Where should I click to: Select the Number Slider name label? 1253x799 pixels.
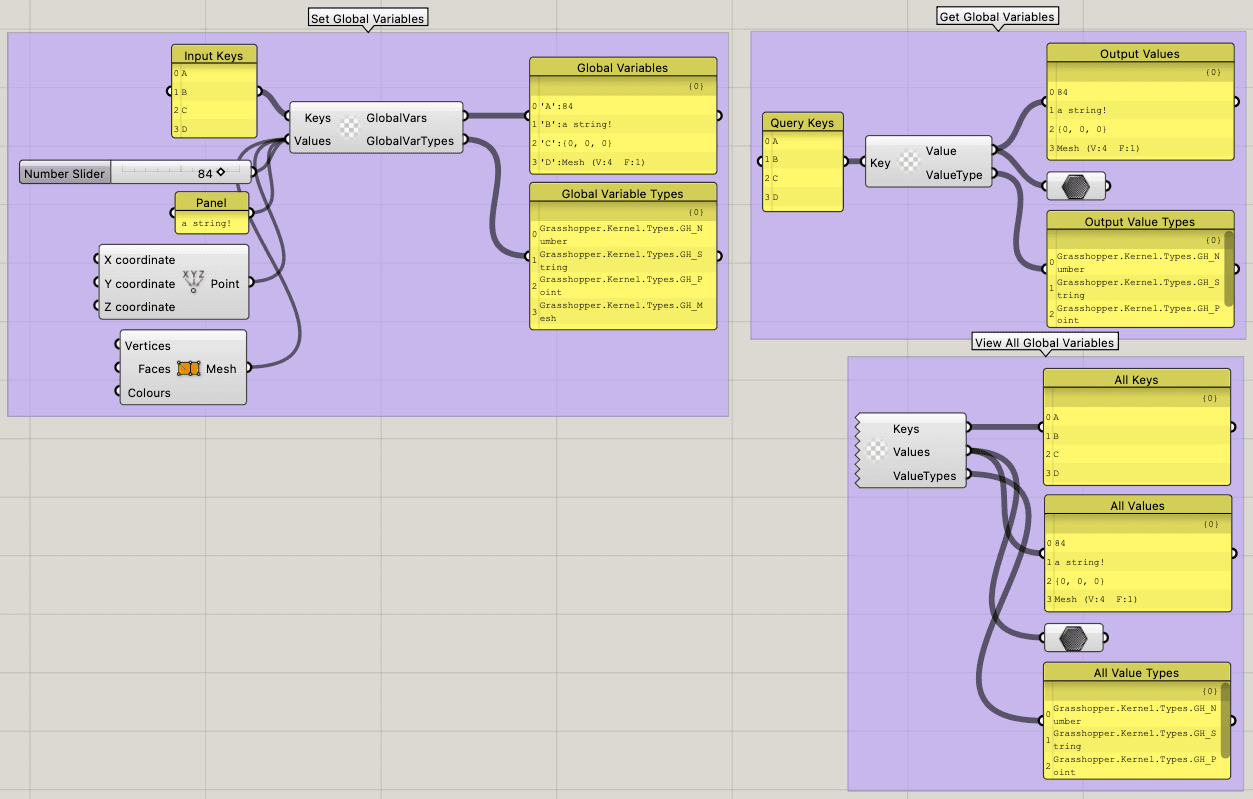tap(64, 173)
